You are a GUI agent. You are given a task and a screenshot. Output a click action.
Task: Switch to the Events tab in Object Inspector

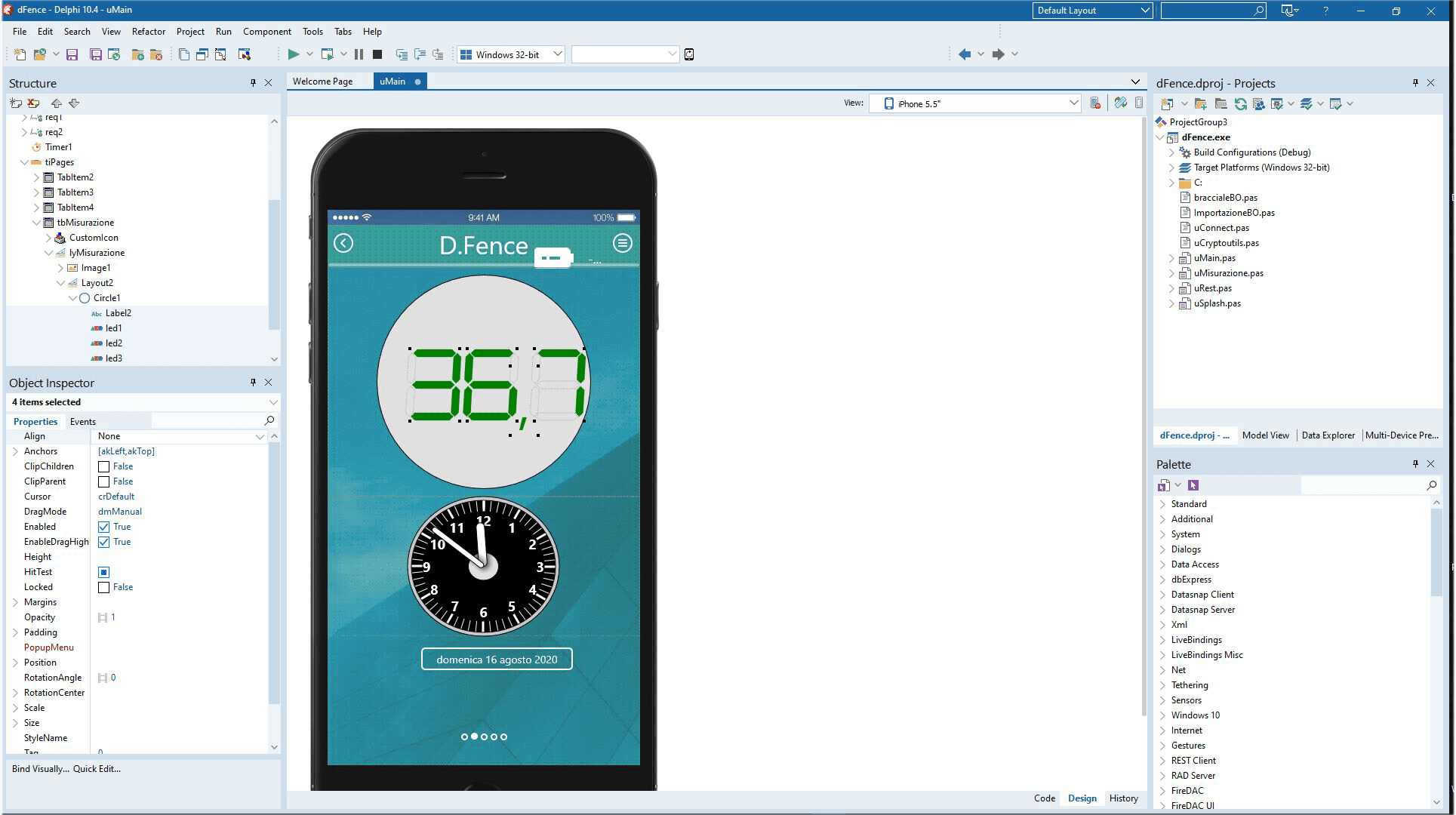83,422
